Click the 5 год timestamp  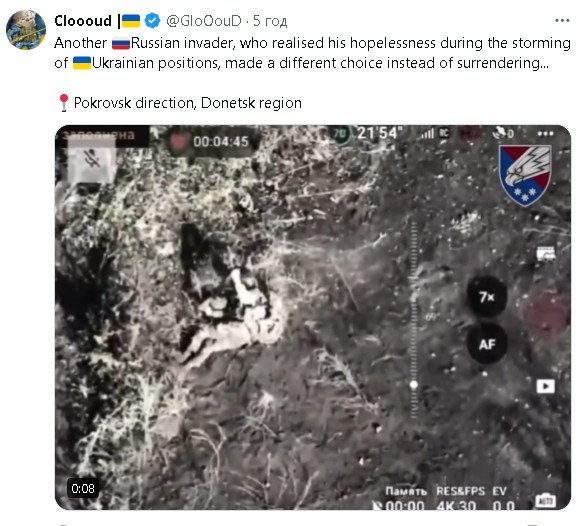click(x=270, y=21)
